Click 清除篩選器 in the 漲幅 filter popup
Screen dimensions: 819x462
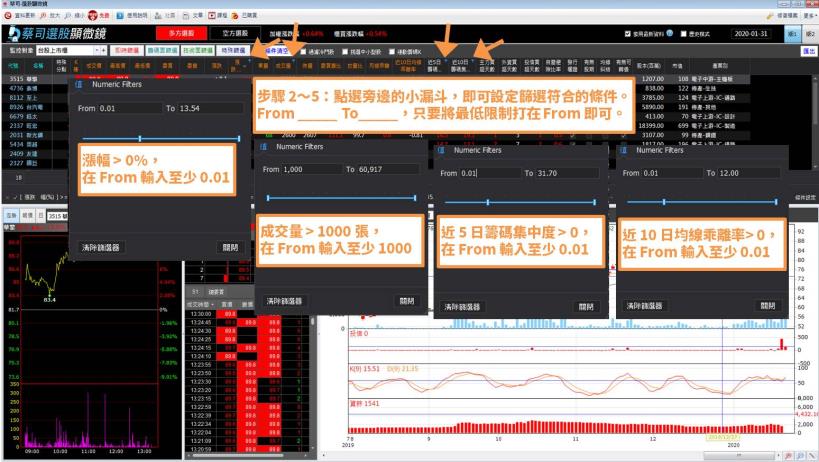(101, 247)
